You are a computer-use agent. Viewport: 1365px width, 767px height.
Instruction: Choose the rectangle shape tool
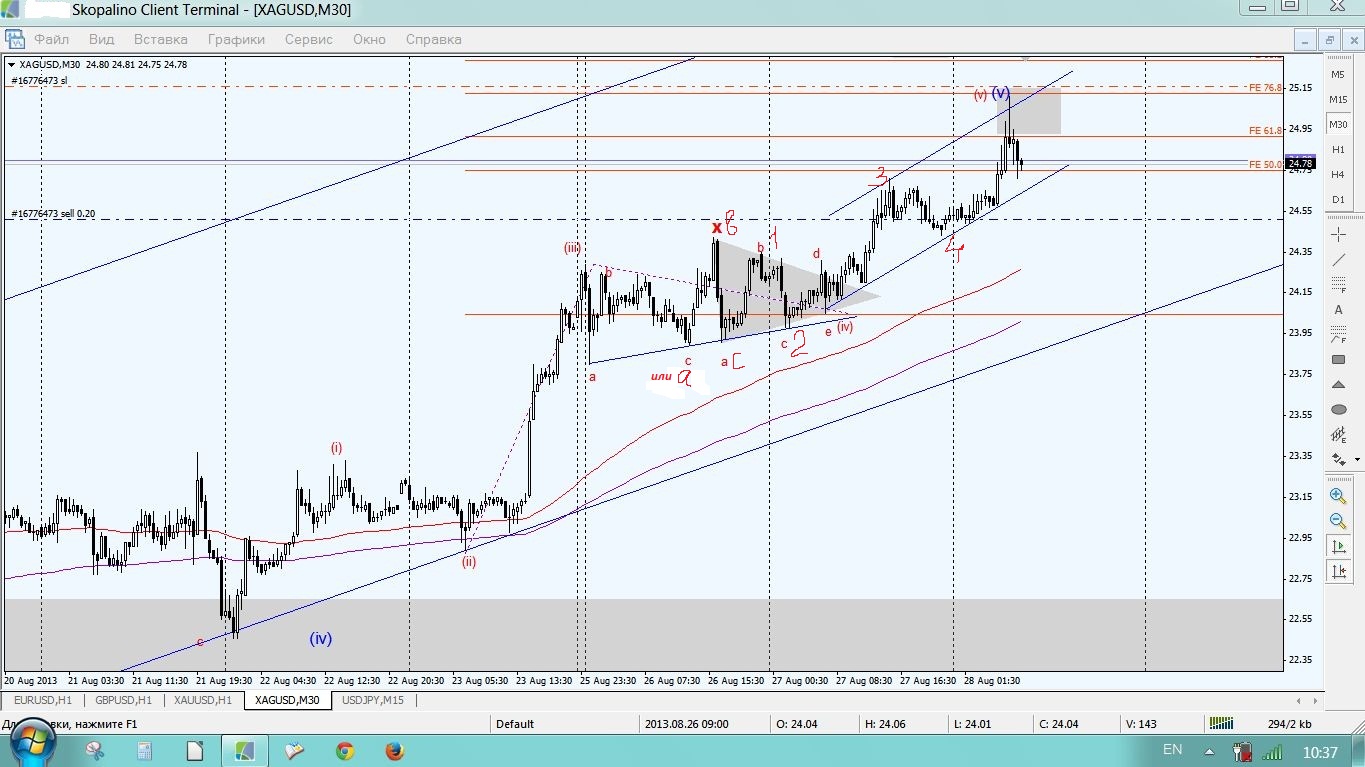[x=1338, y=360]
